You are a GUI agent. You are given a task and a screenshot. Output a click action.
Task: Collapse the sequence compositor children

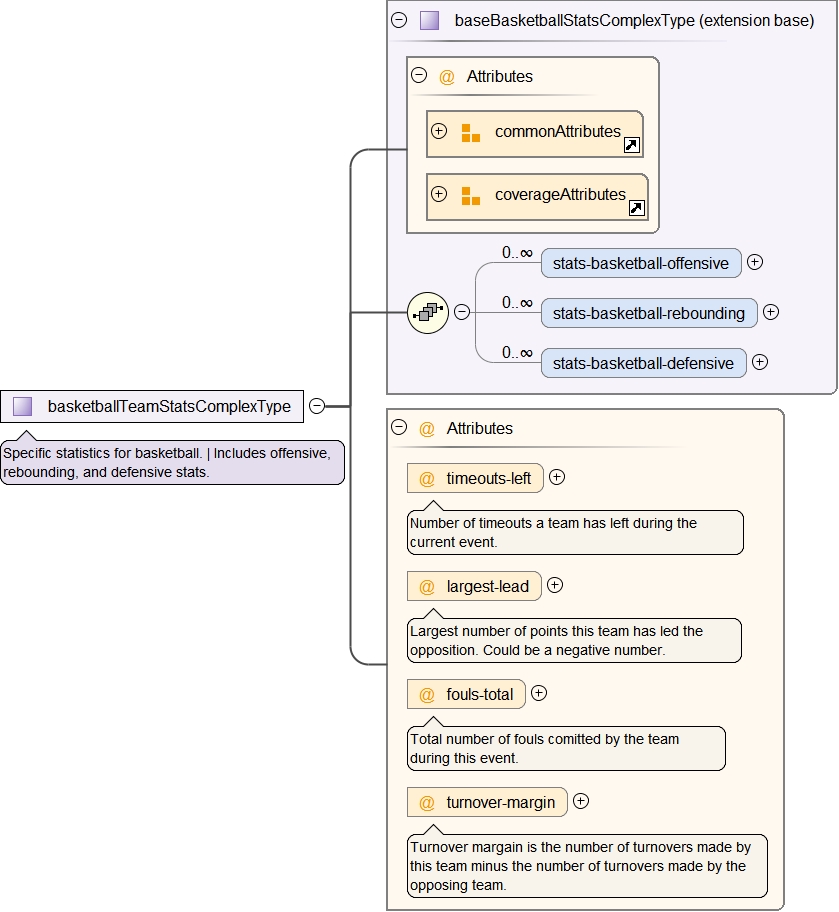click(462, 312)
